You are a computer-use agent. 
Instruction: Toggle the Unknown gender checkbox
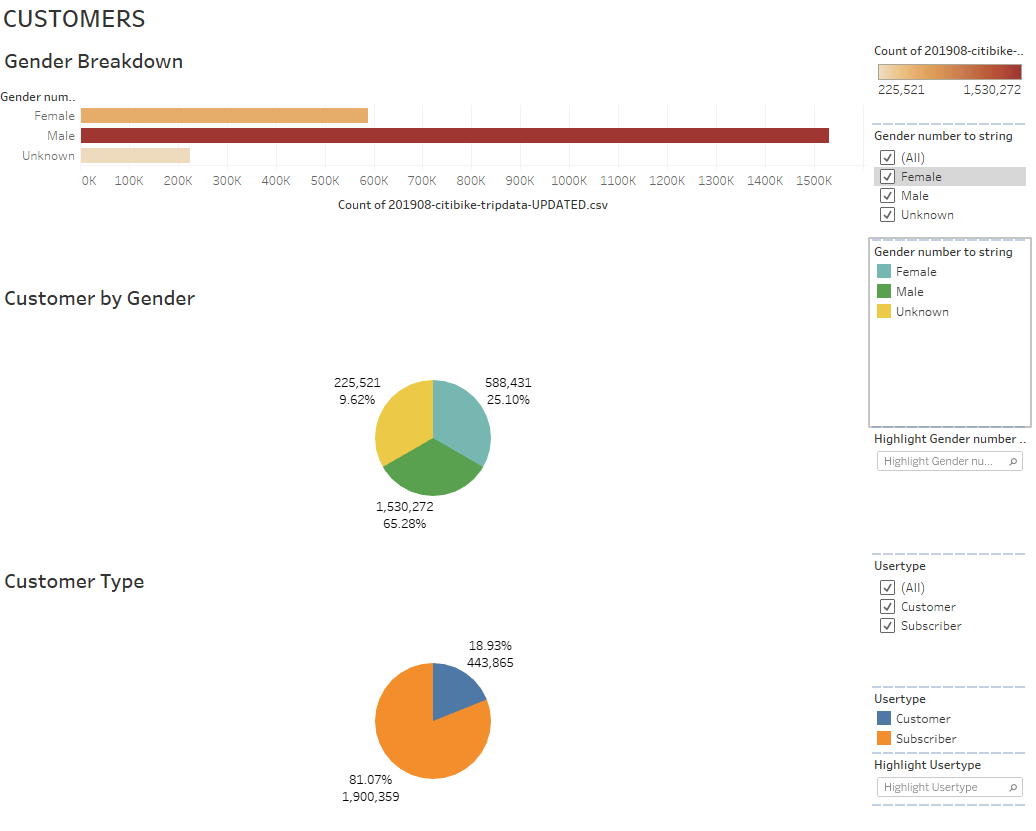point(887,214)
